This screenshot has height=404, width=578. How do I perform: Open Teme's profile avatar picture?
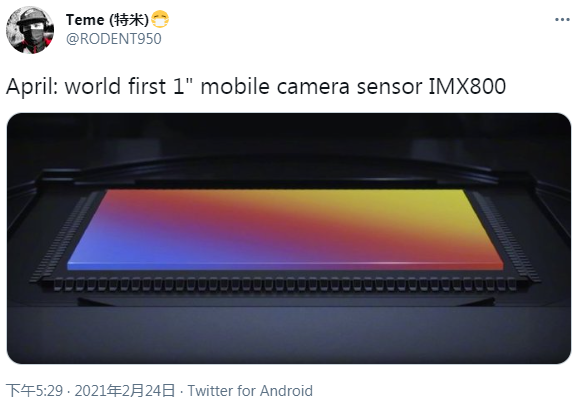click(30, 30)
